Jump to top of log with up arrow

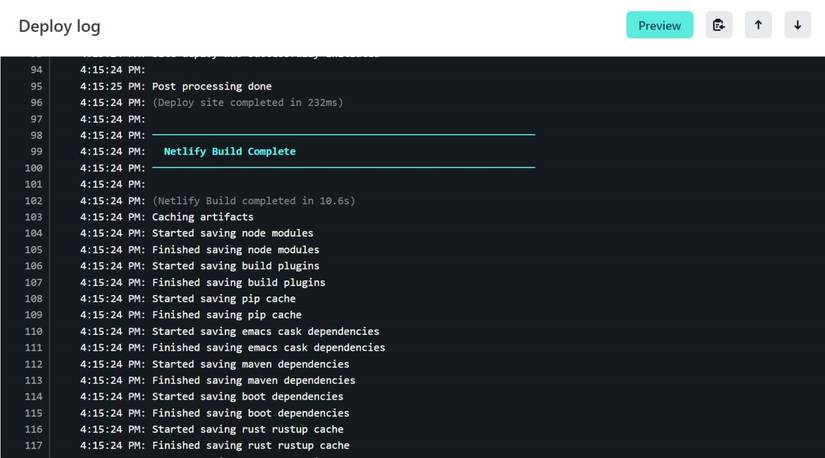coord(758,25)
